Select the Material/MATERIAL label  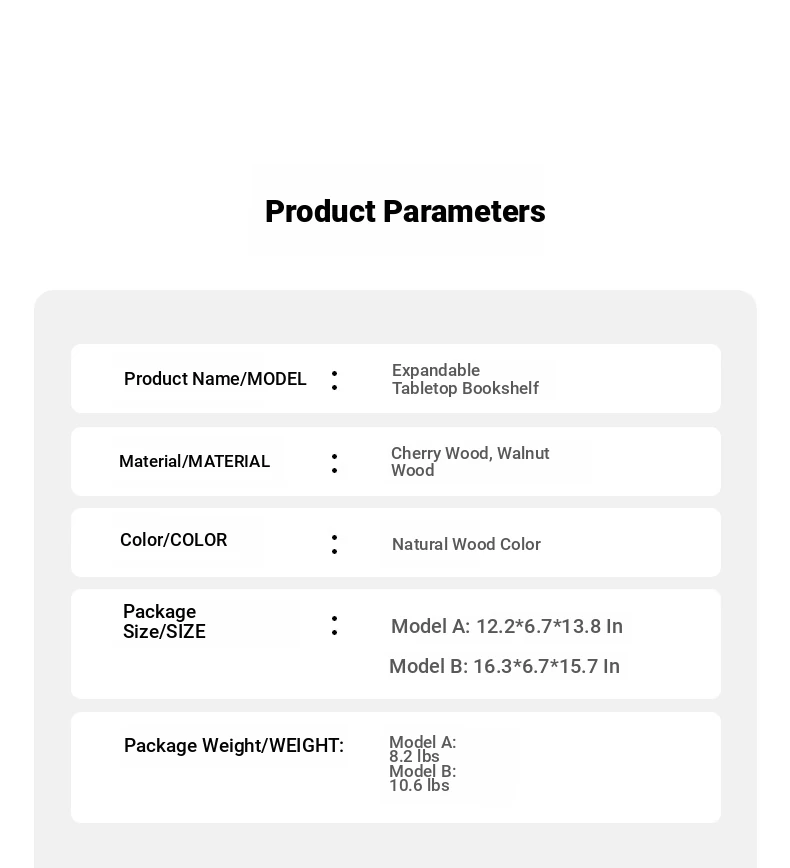[194, 461]
